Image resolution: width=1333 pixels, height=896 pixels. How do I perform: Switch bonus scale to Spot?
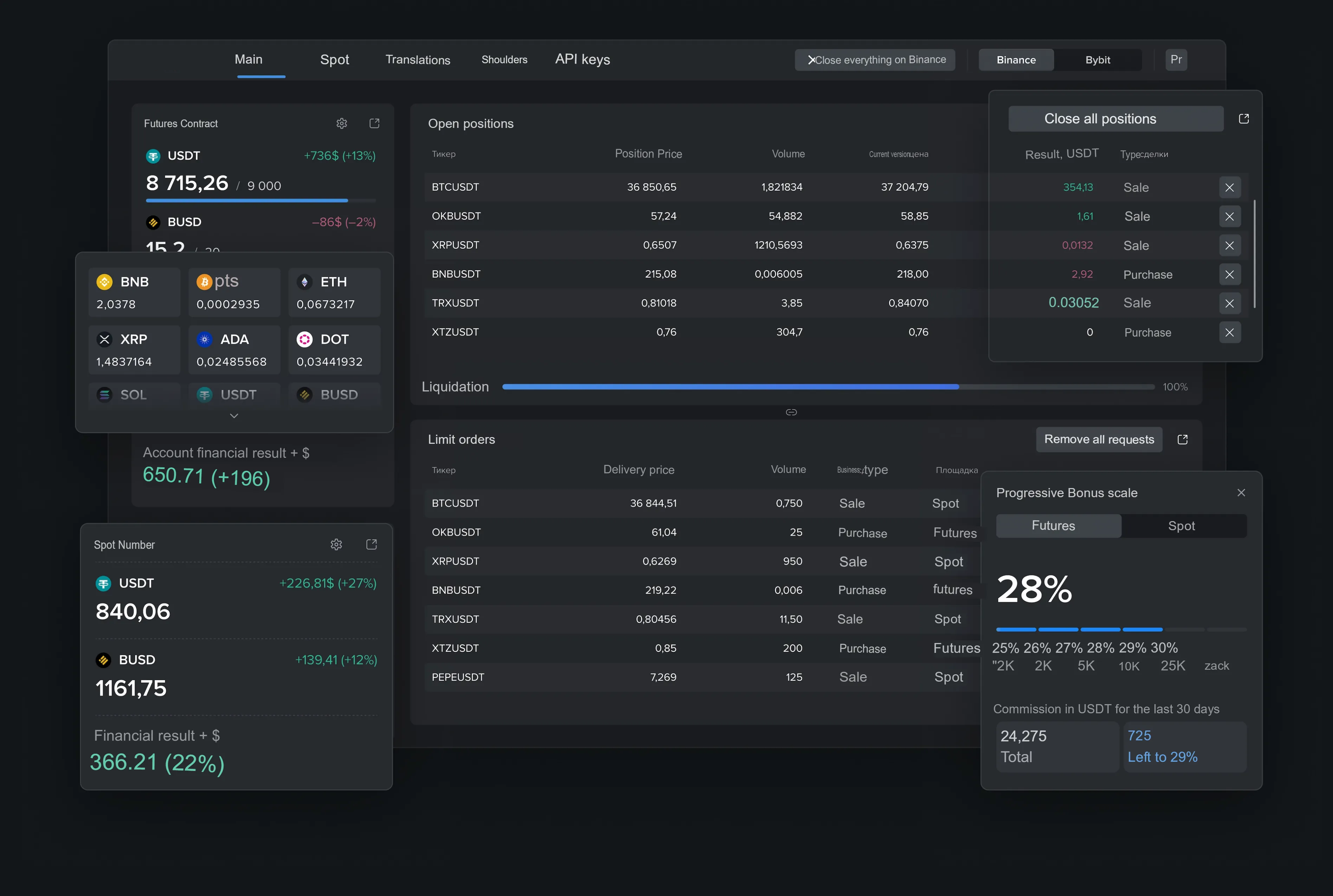pyautogui.click(x=1181, y=526)
